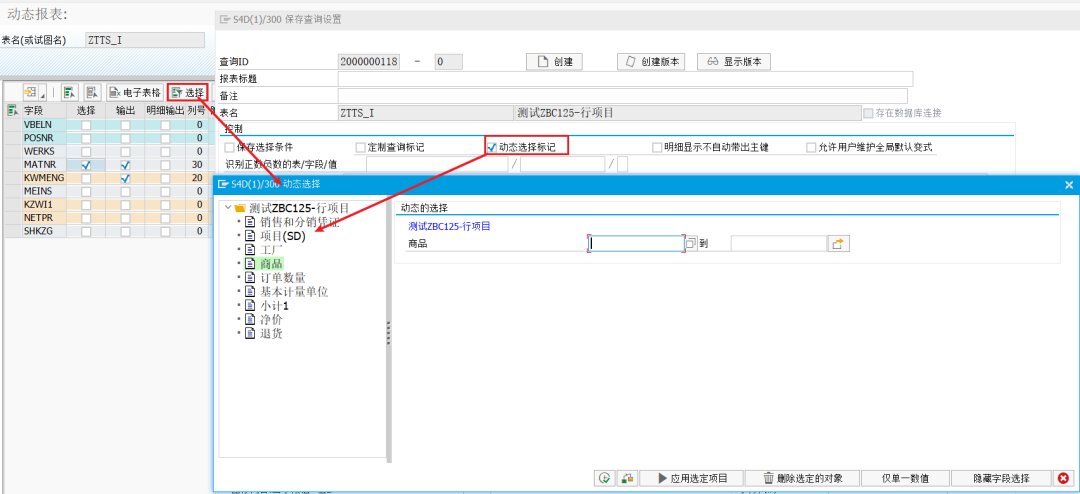The image size is (1080, 494).
Task: Check 输出 checkbox in POSNR row
Action: click(x=125, y=138)
